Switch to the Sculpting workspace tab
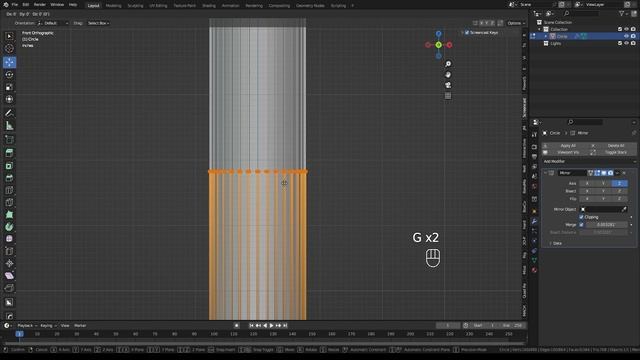640x360 pixels. (135, 6)
